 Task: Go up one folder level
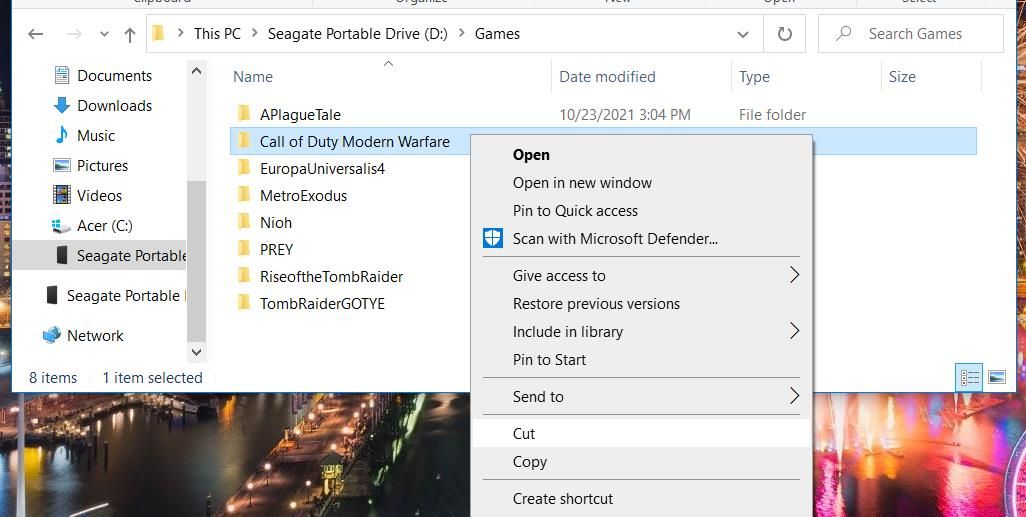point(130,34)
